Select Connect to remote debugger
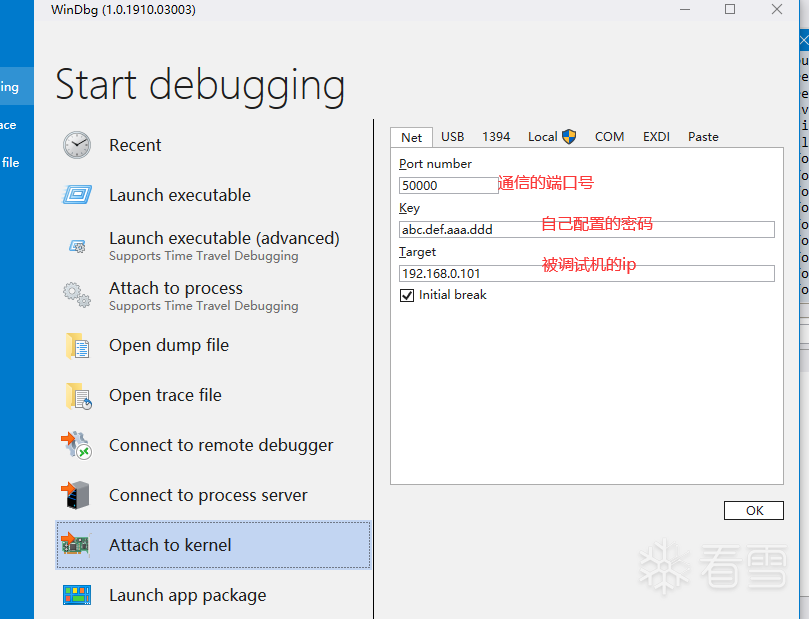Screen dimensions: 809x619 click(213, 445)
